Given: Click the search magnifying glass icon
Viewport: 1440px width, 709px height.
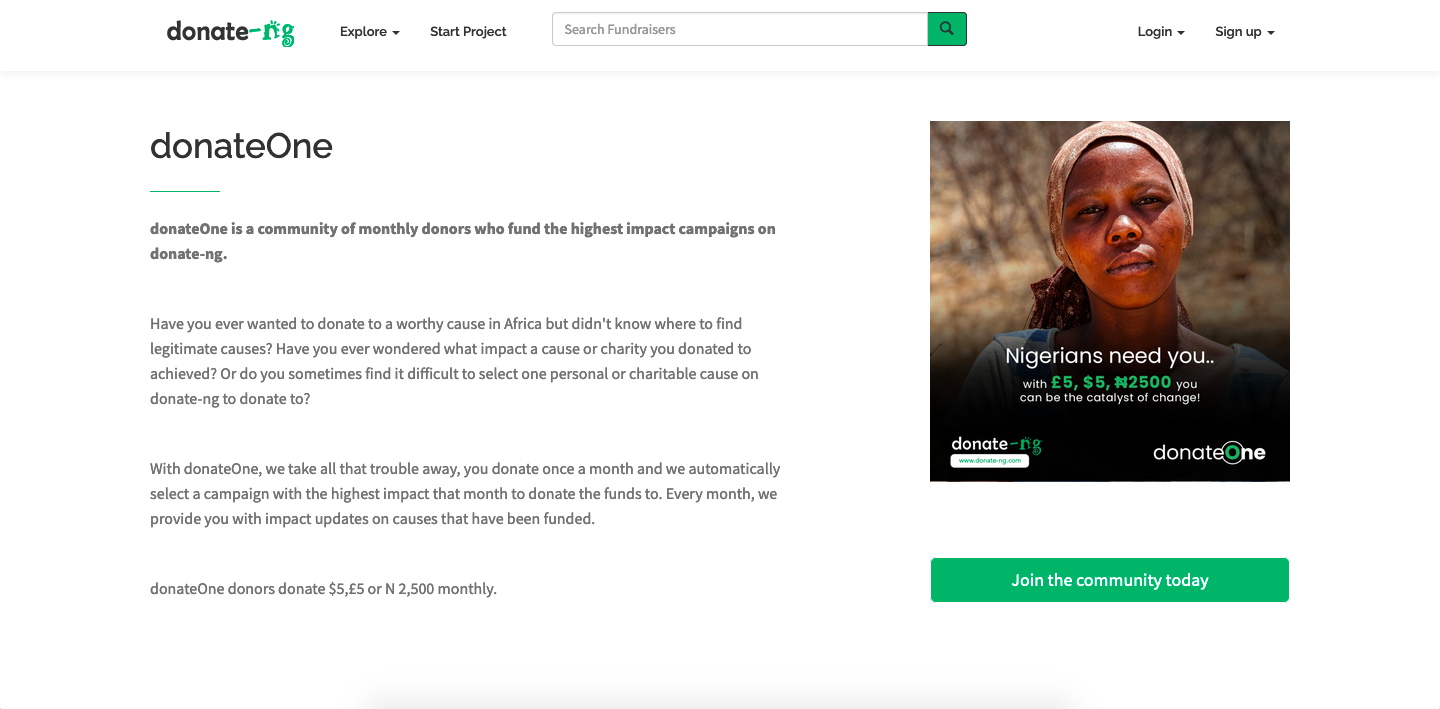Looking at the screenshot, I should pos(946,29).
